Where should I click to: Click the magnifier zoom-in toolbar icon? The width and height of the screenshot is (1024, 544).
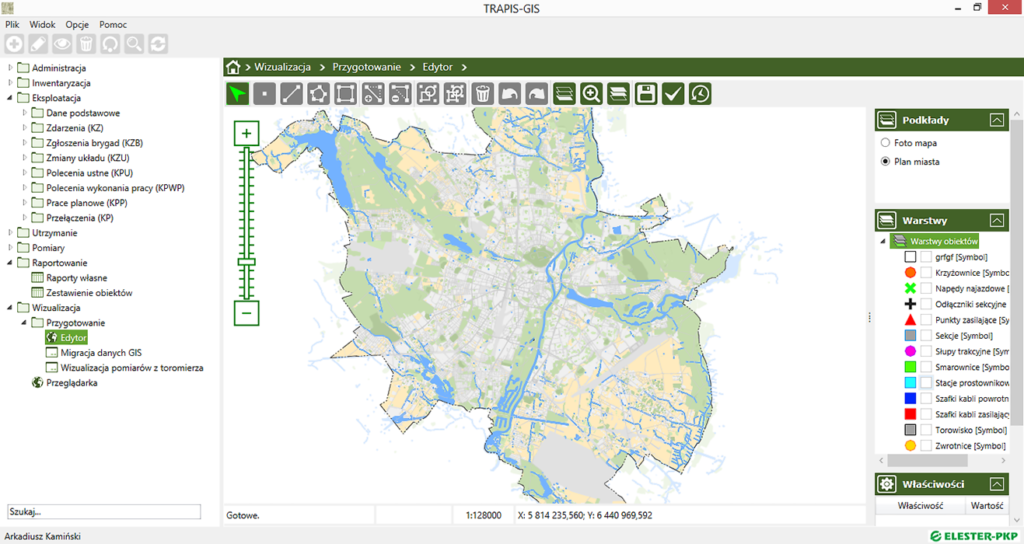pos(591,94)
